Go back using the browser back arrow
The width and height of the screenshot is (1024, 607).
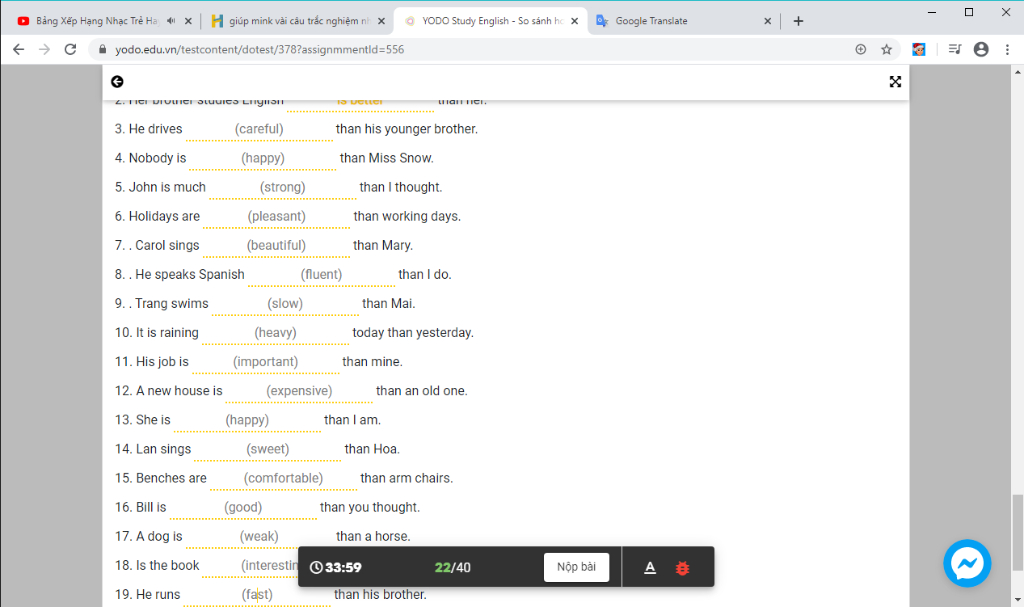pos(18,50)
